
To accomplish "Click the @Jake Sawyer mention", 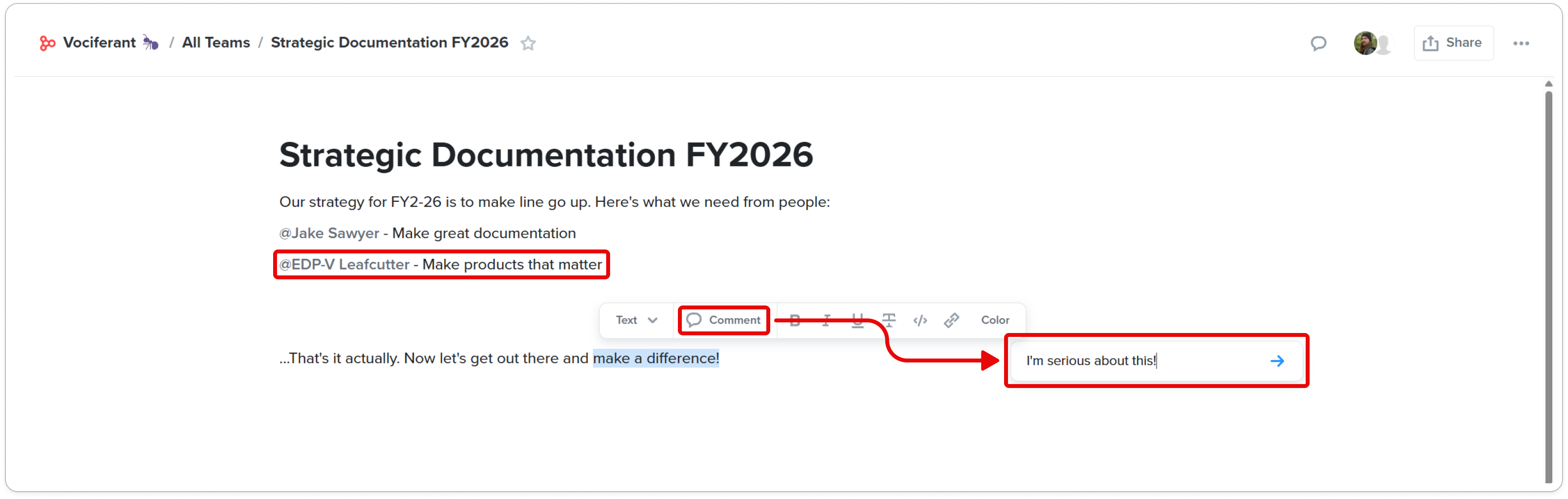I will 329,233.
